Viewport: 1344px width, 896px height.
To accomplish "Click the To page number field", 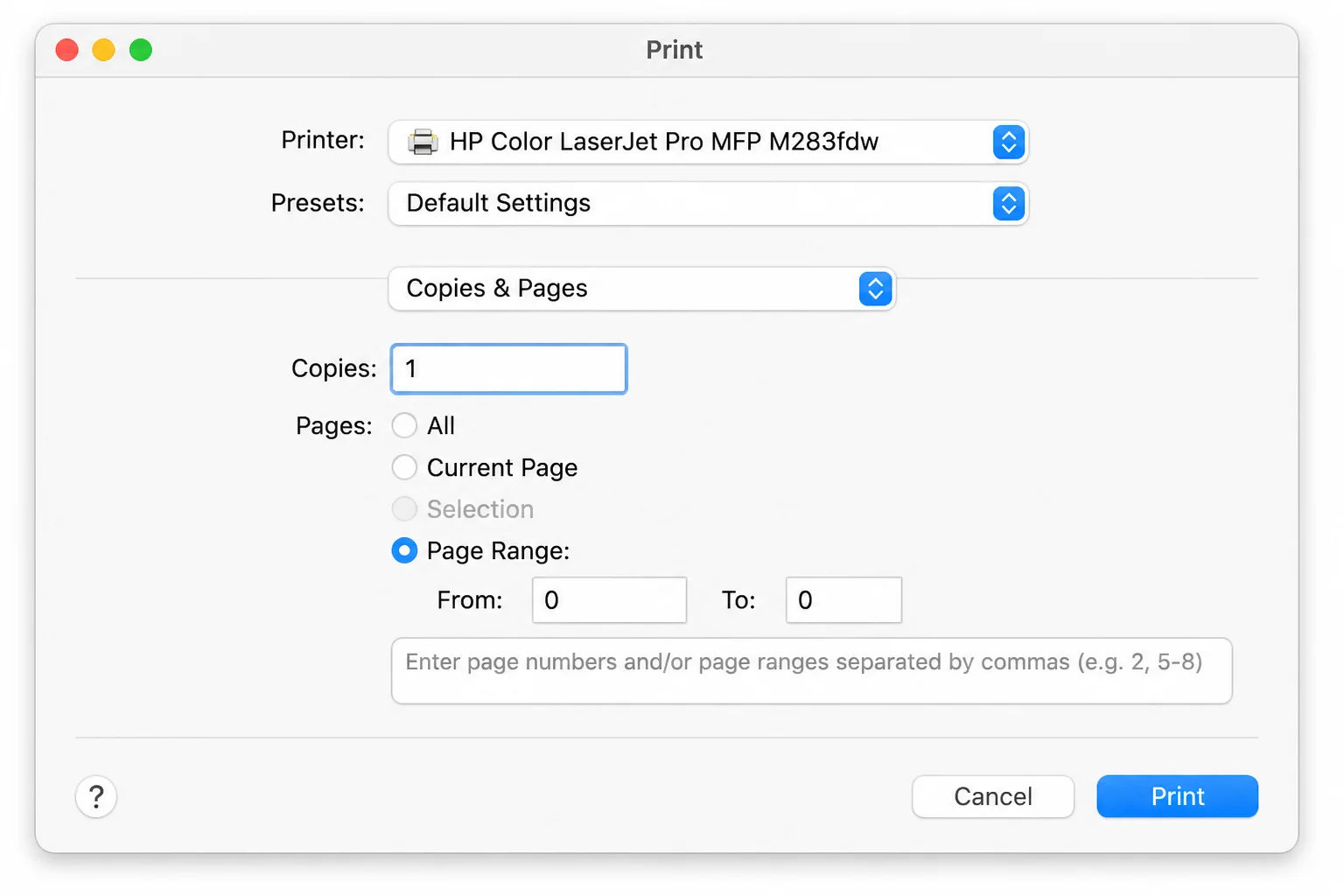I will 843,600.
